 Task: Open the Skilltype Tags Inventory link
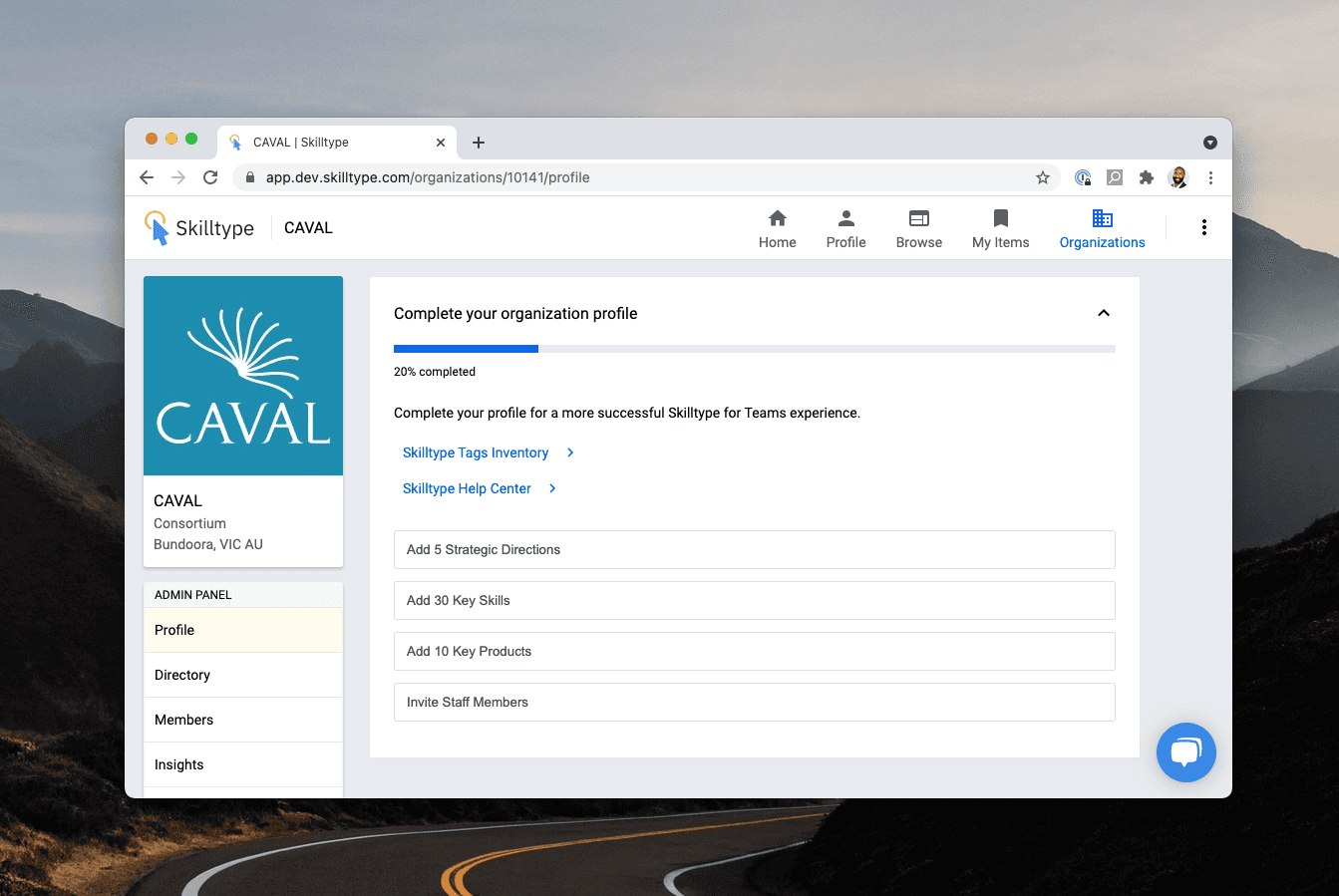click(x=476, y=452)
